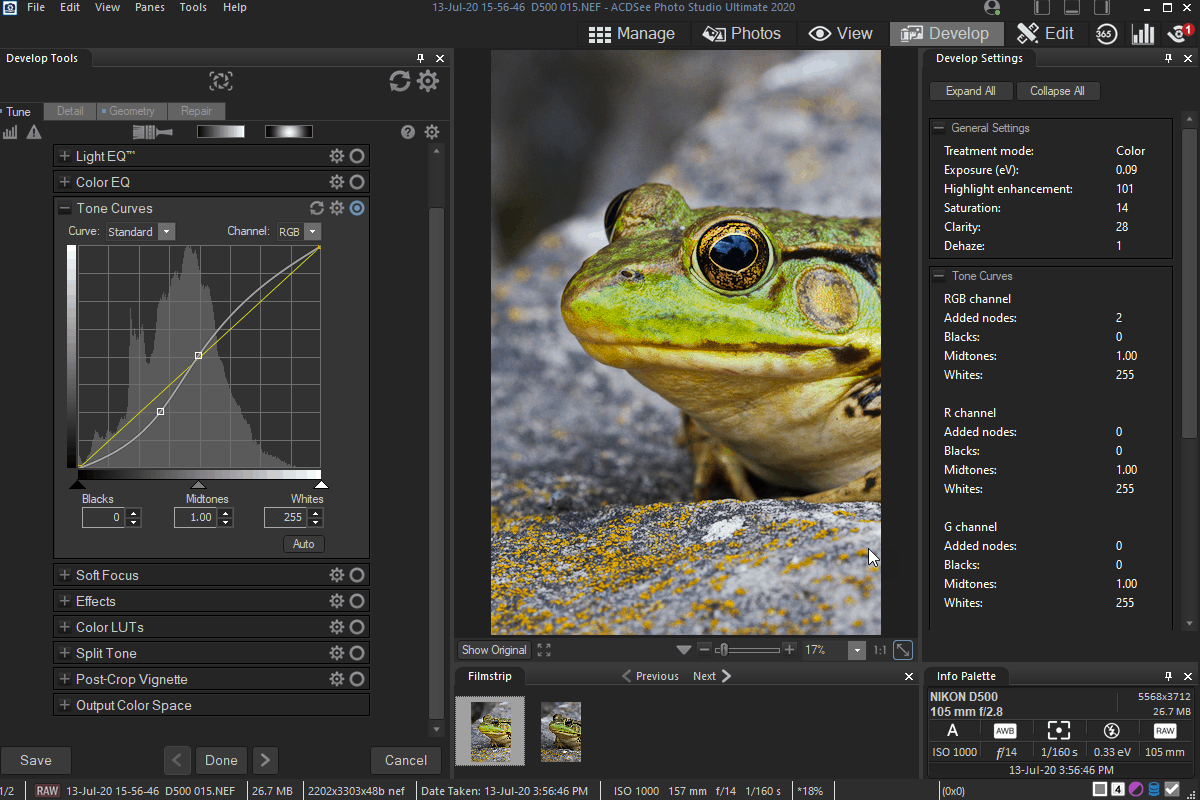Open the Channel RGB dropdown
The height and width of the screenshot is (800, 1200).
point(312,232)
